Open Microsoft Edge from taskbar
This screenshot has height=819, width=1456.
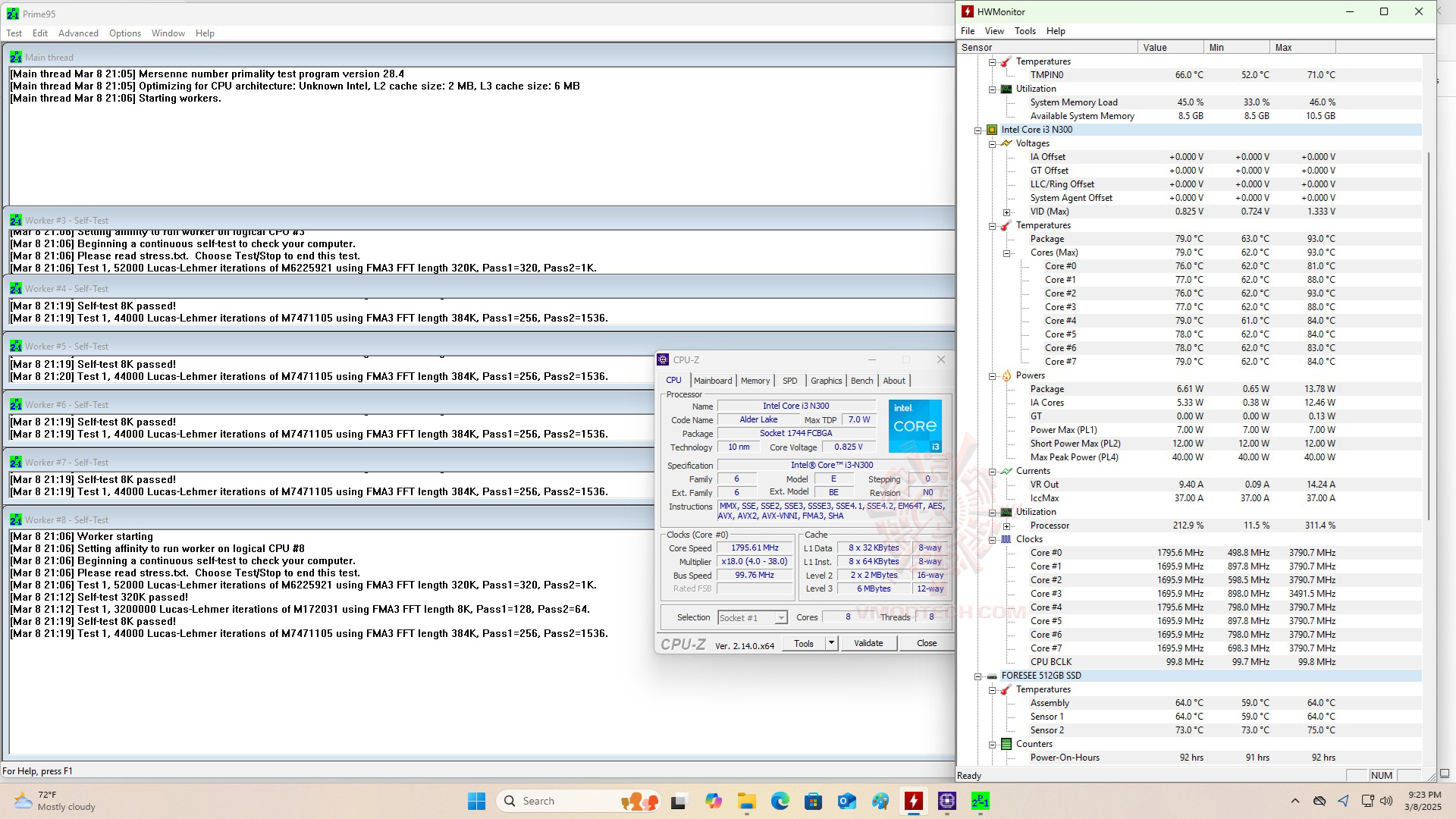[x=780, y=801]
